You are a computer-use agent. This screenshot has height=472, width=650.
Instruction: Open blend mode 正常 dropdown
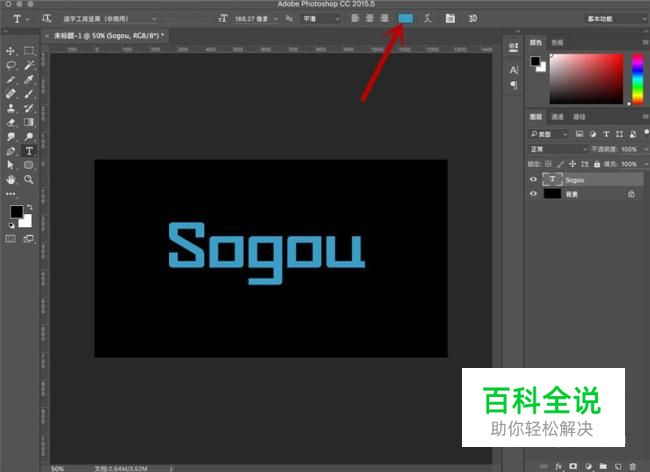[558, 149]
